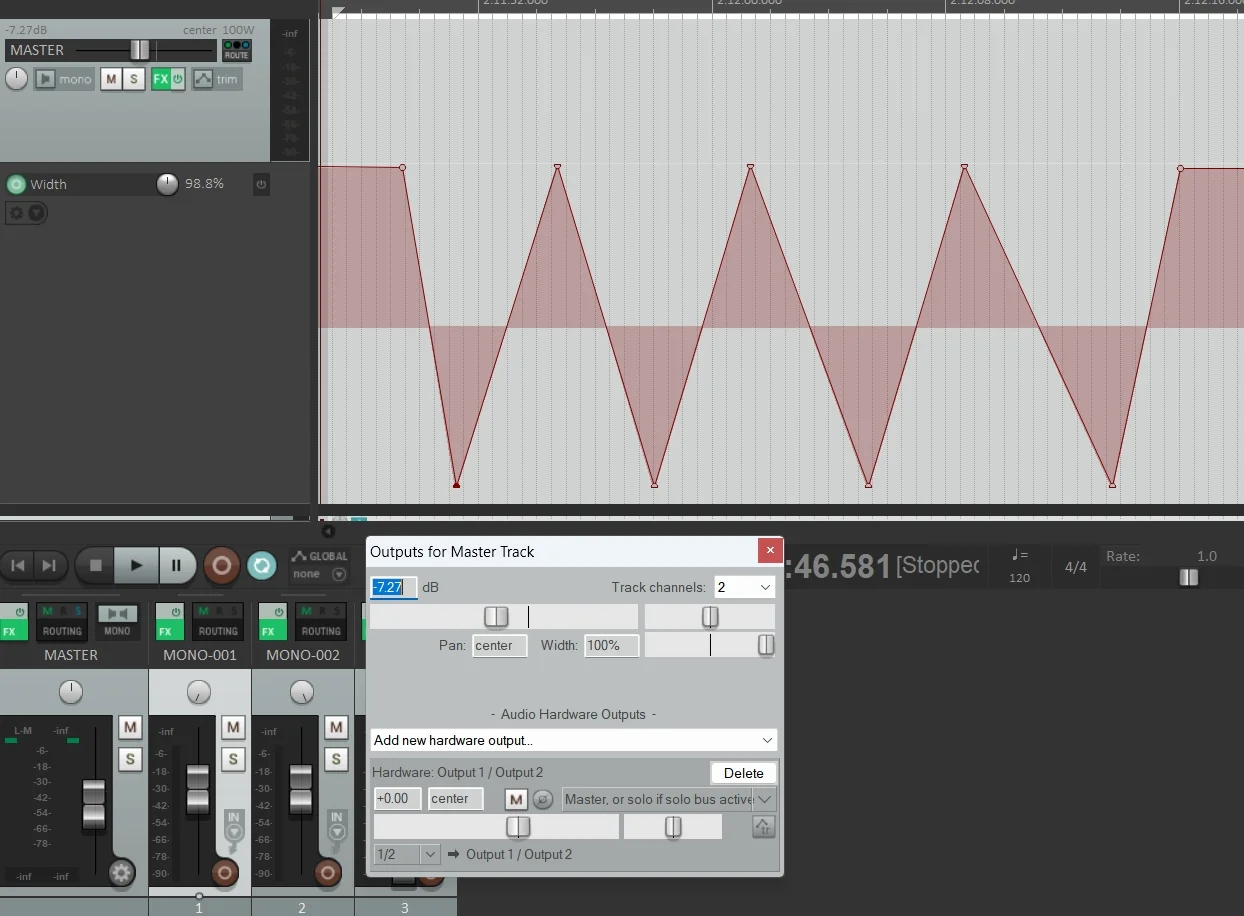Open the master FX chain from the track panel

coord(160,79)
